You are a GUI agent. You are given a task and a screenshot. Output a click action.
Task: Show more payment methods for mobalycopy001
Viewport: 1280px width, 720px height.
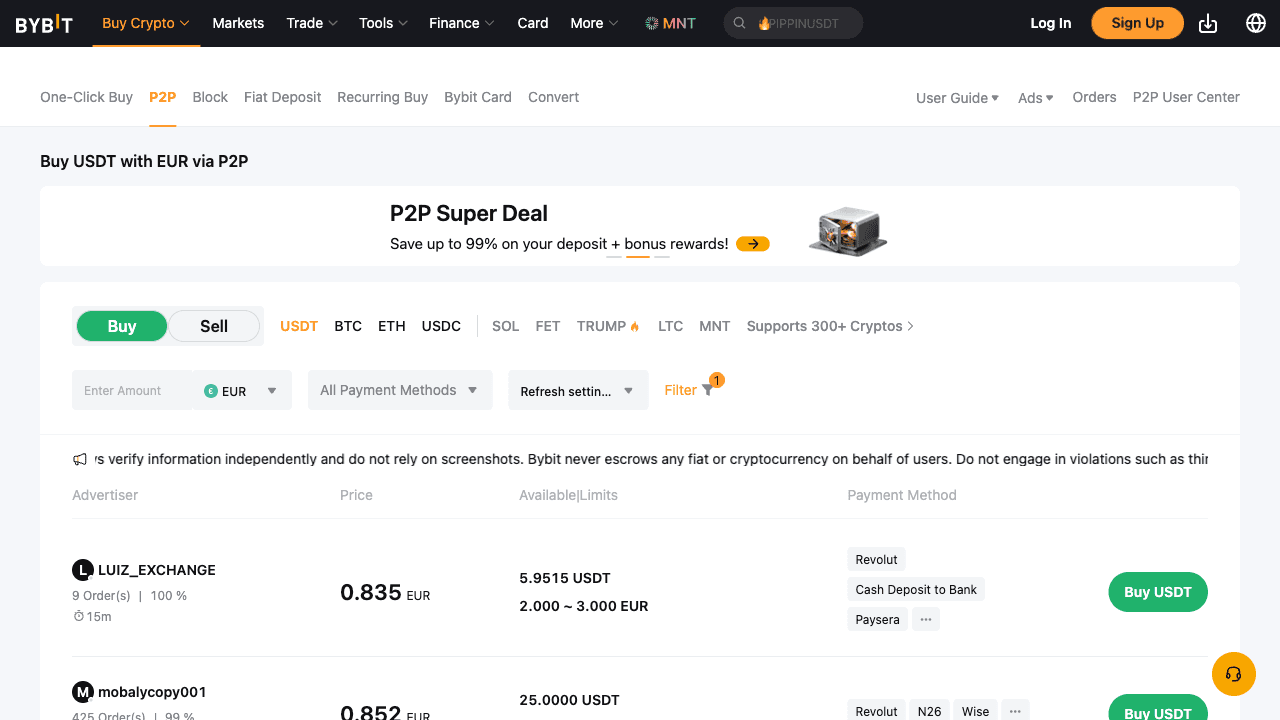pyautogui.click(x=1015, y=711)
